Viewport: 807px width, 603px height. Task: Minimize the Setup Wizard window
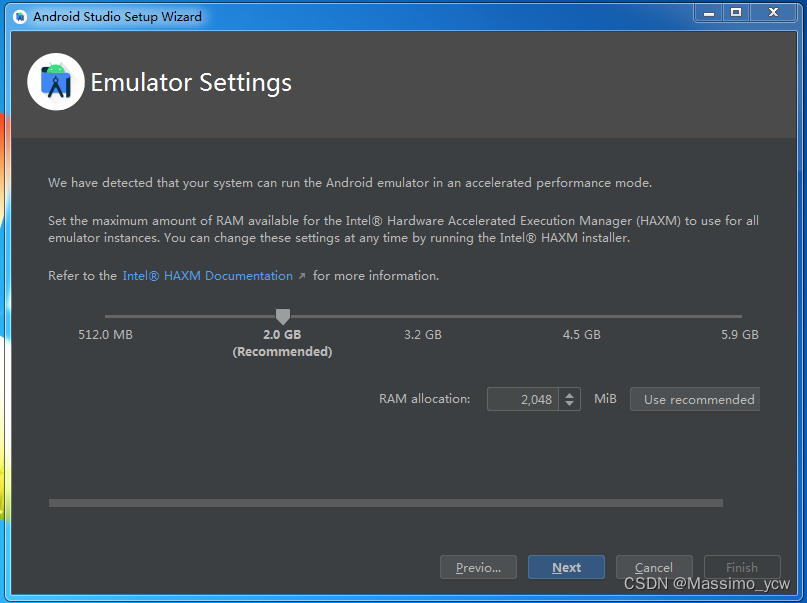[x=709, y=13]
